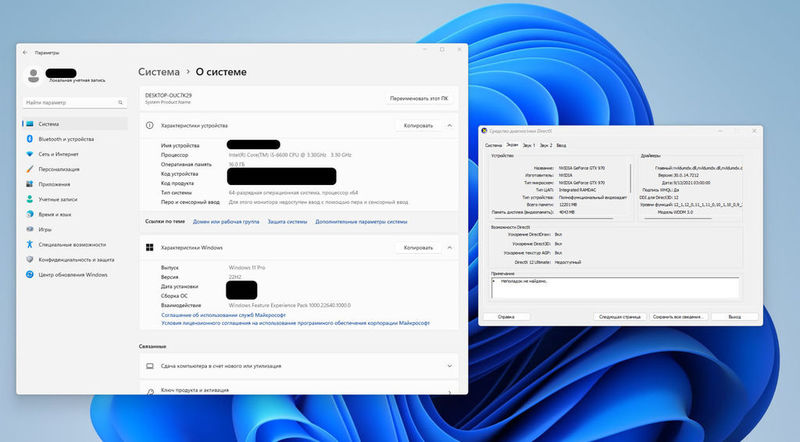Collapse Характеристики устройства section chevron
The height and width of the screenshot is (442, 800).
point(449,126)
